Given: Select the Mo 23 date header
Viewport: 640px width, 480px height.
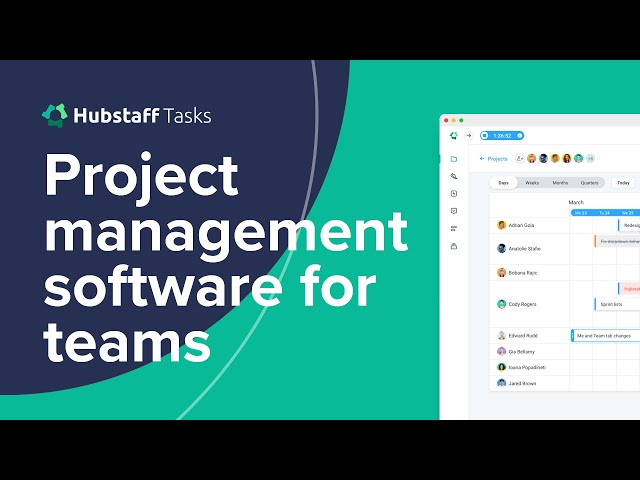Looking at the screenshot, I should [x=581, y=213].
